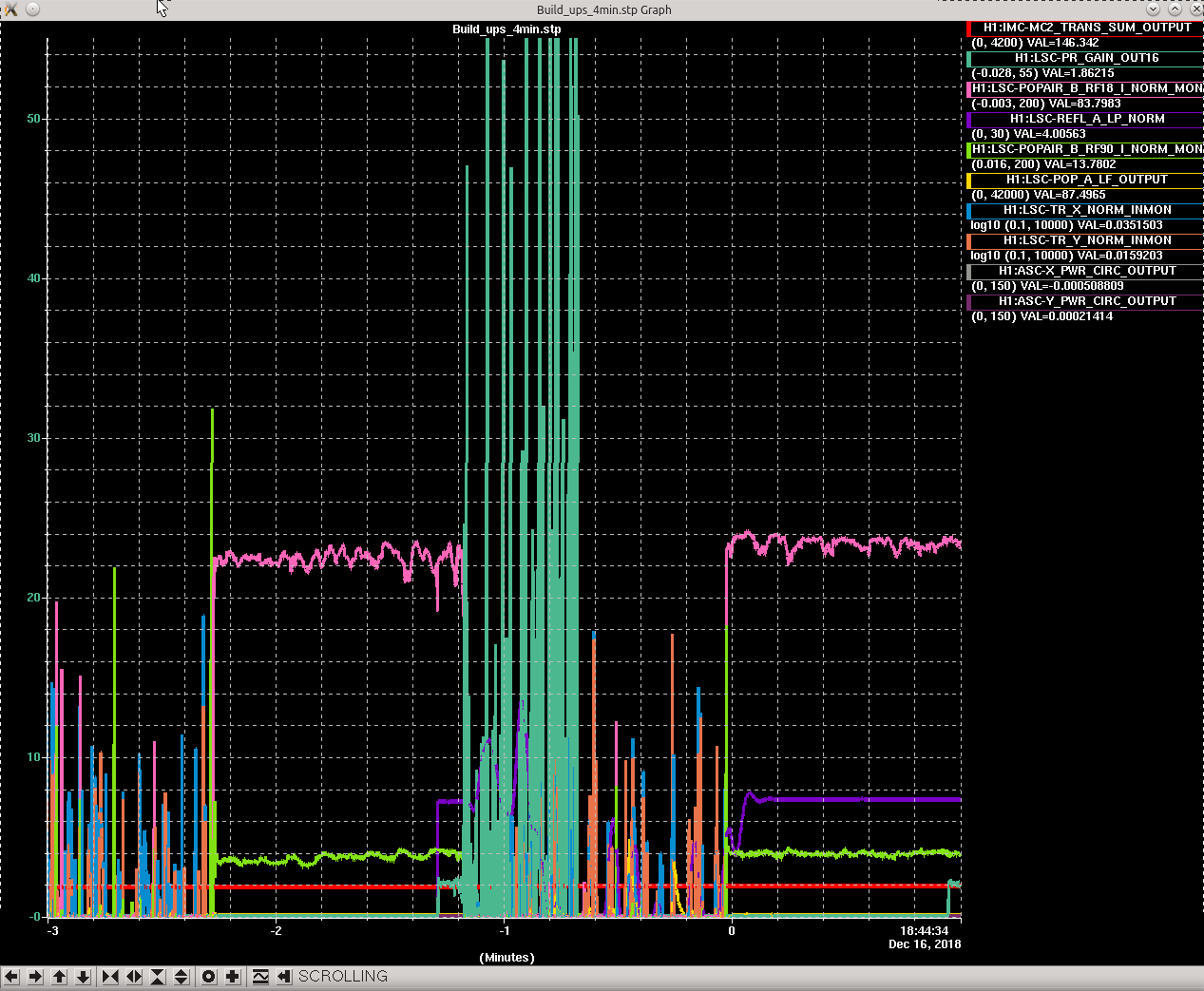Select the H1:ASC-X_PWR_CIRC_OUTPUT legend entry
Screen dimensions: 1204x991
pos(1085,271)
